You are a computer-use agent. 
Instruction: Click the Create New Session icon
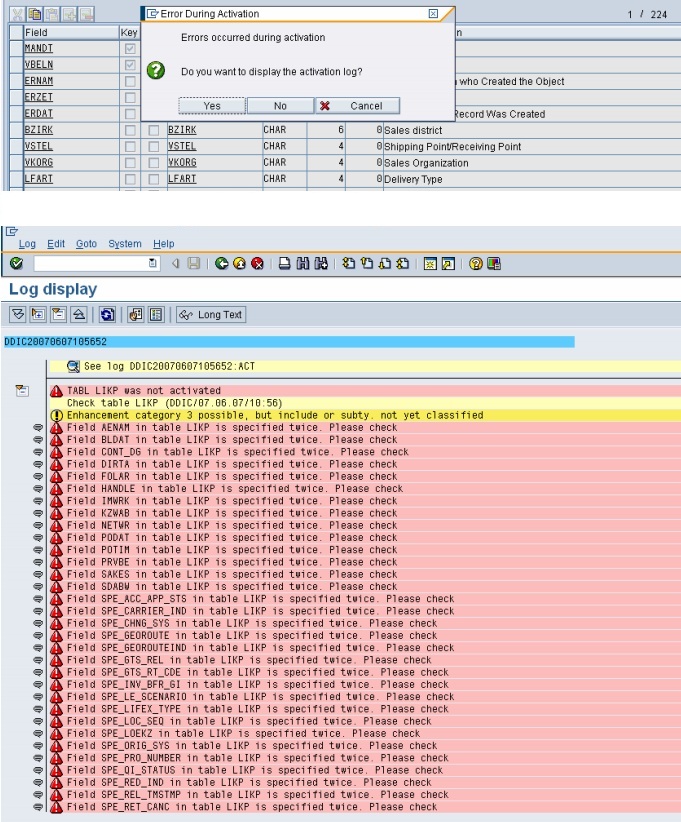(x=430, y=263)
